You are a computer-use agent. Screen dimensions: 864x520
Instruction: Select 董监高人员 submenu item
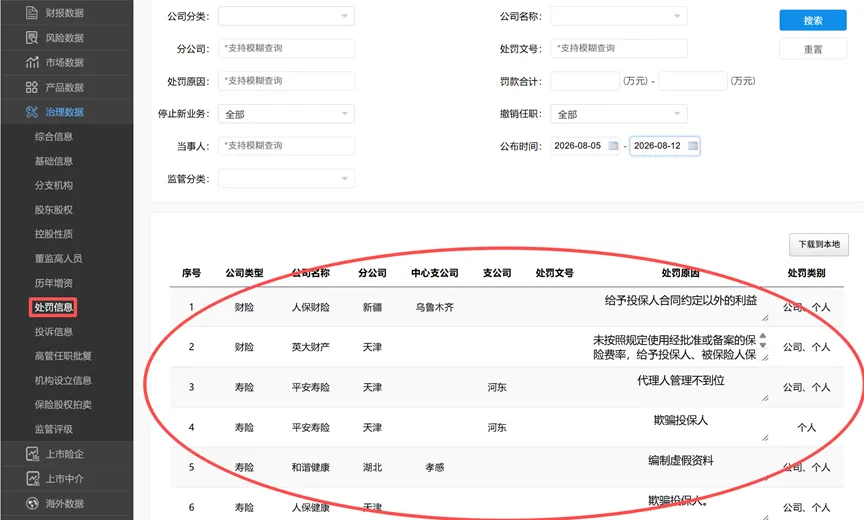(x=58, y=258)
